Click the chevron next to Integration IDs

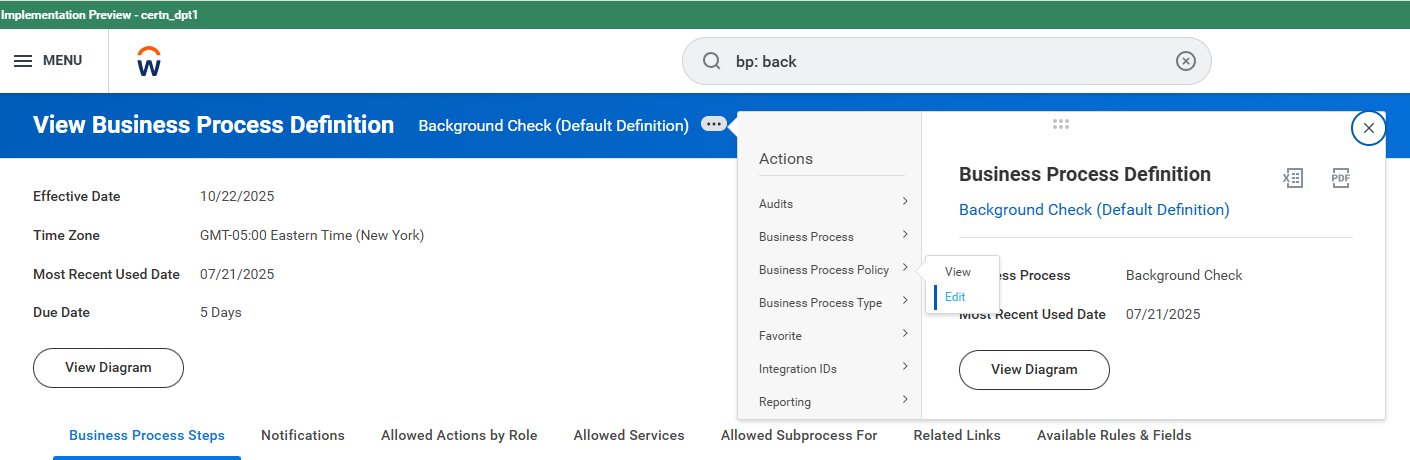coord(905,367)
